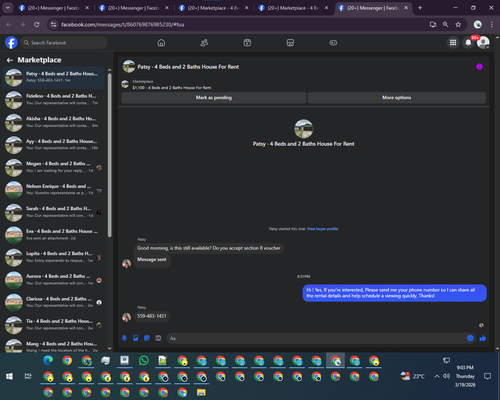Open the Megan conversation

coord(53,167)
